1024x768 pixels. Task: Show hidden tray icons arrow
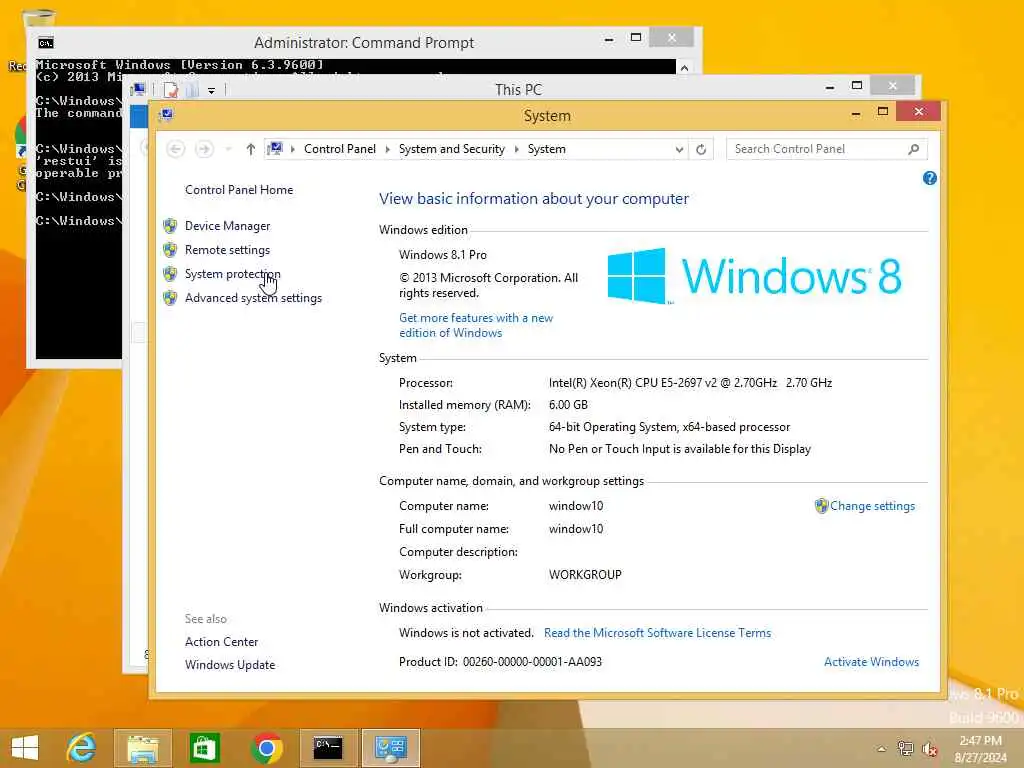[882, 749]
